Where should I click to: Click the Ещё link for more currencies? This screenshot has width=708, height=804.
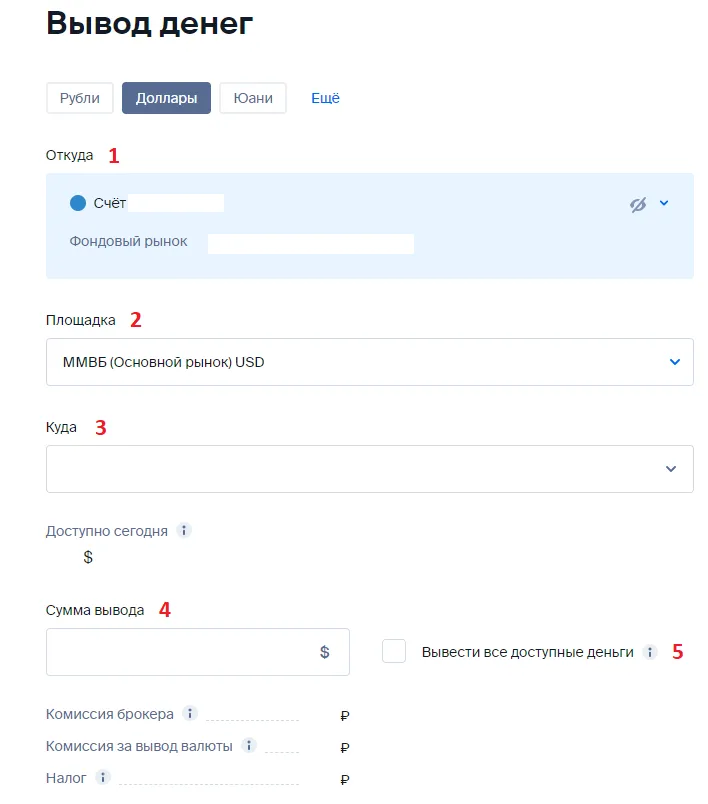tap(326, 98)
